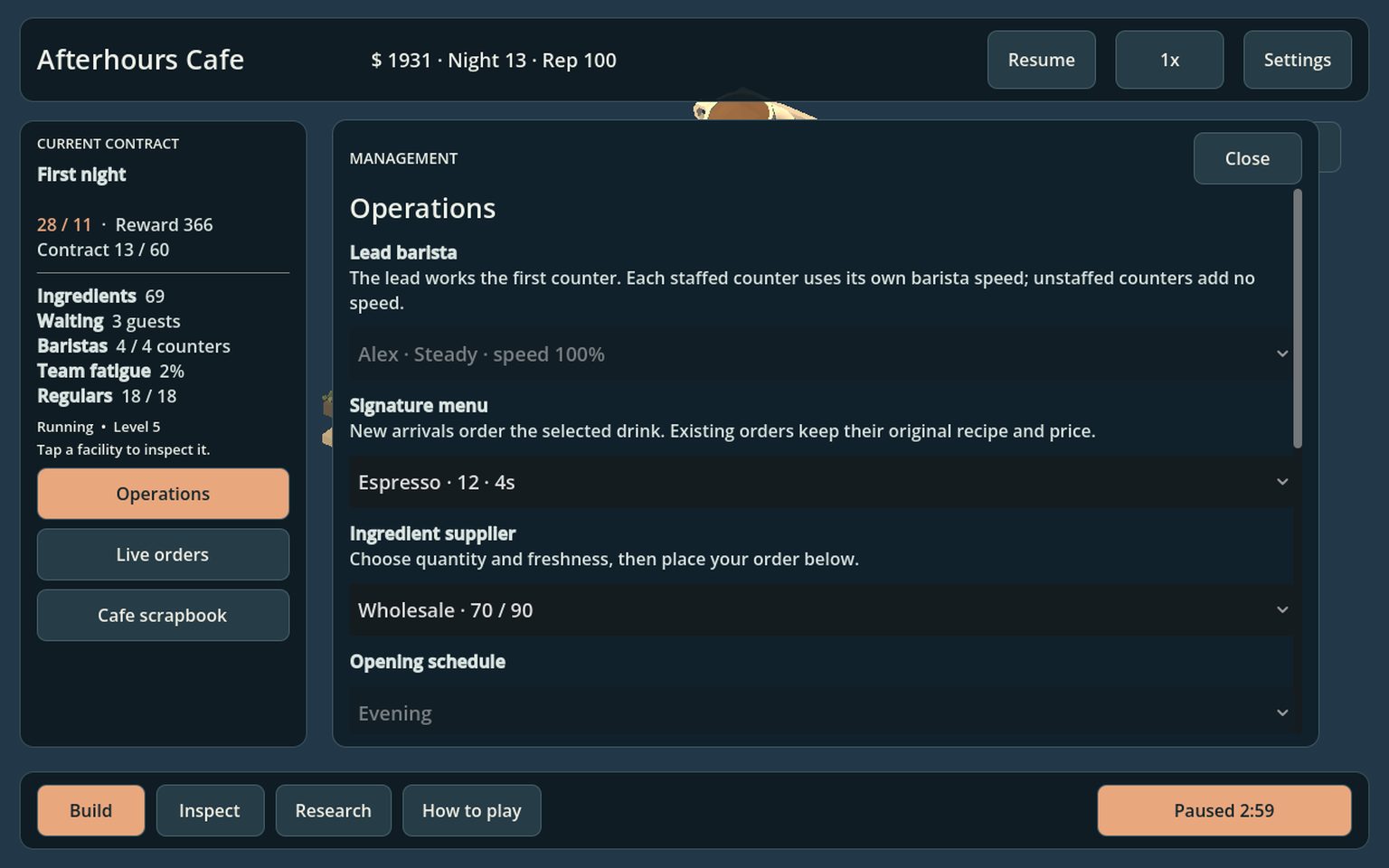Viewport: 1389px width, 868px height.
Task: Change the 1x game speed
Action: pyautogui.click(x=1169, y=60)
